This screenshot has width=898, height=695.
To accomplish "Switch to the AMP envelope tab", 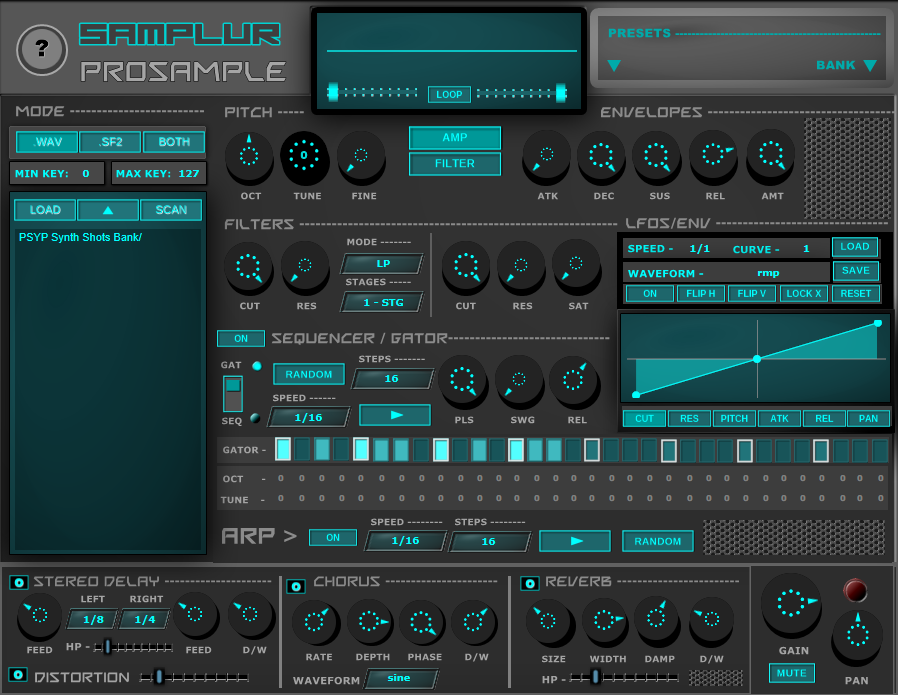I will 455,138.
